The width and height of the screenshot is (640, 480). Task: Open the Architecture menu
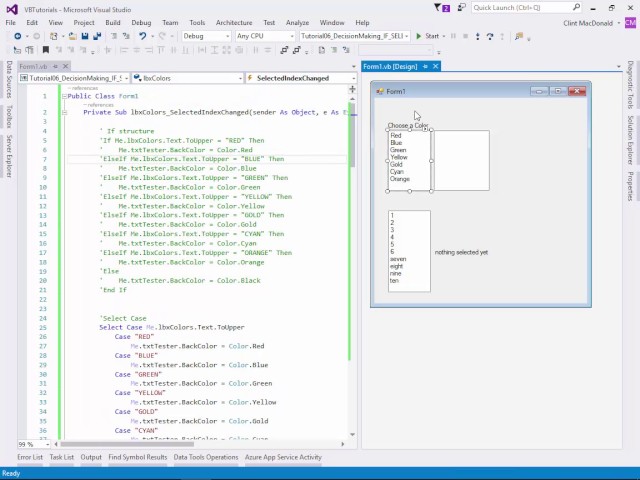[x=234, y=23]
